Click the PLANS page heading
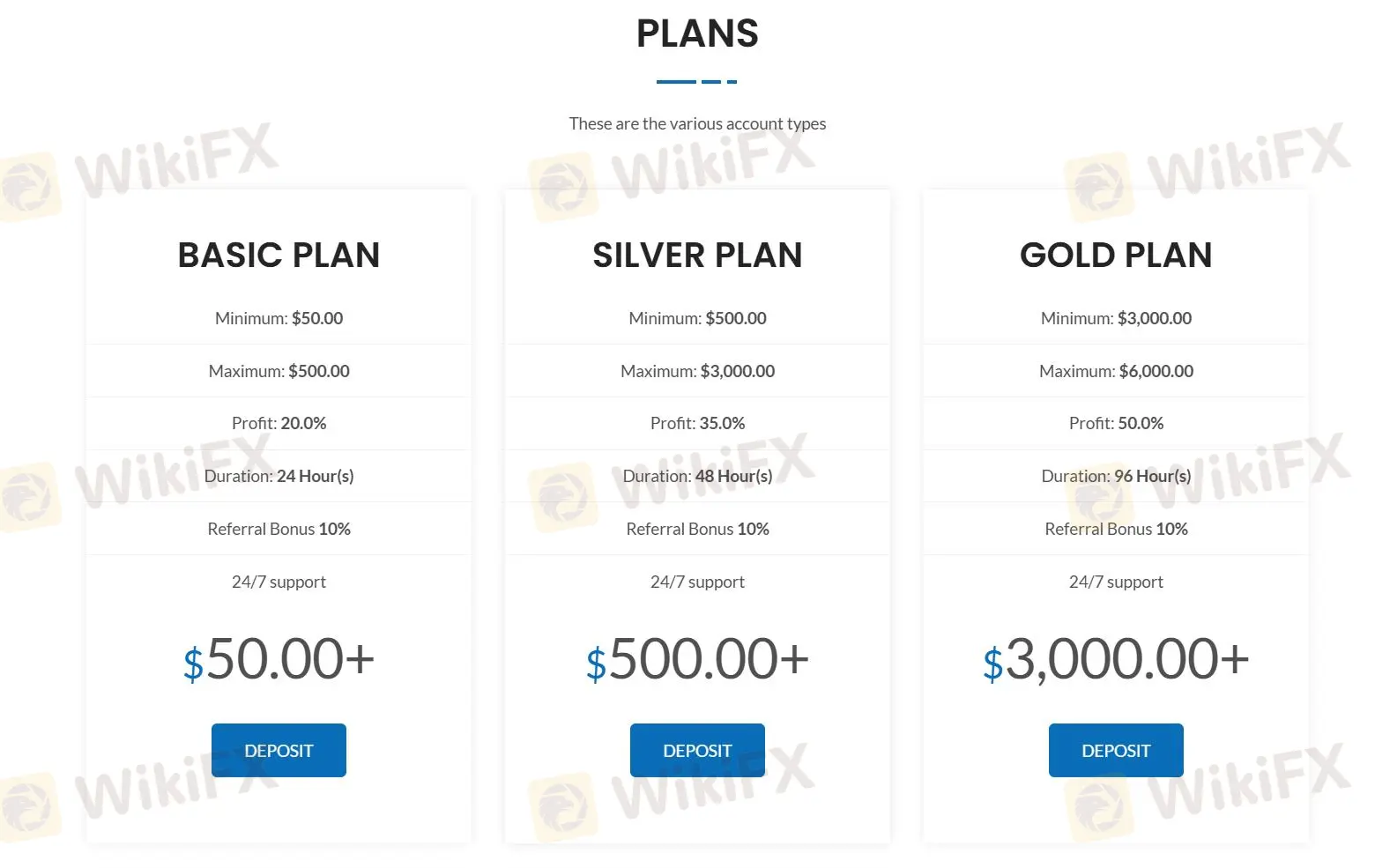The height and width of the screenshot is (868, 1375). 696,33
